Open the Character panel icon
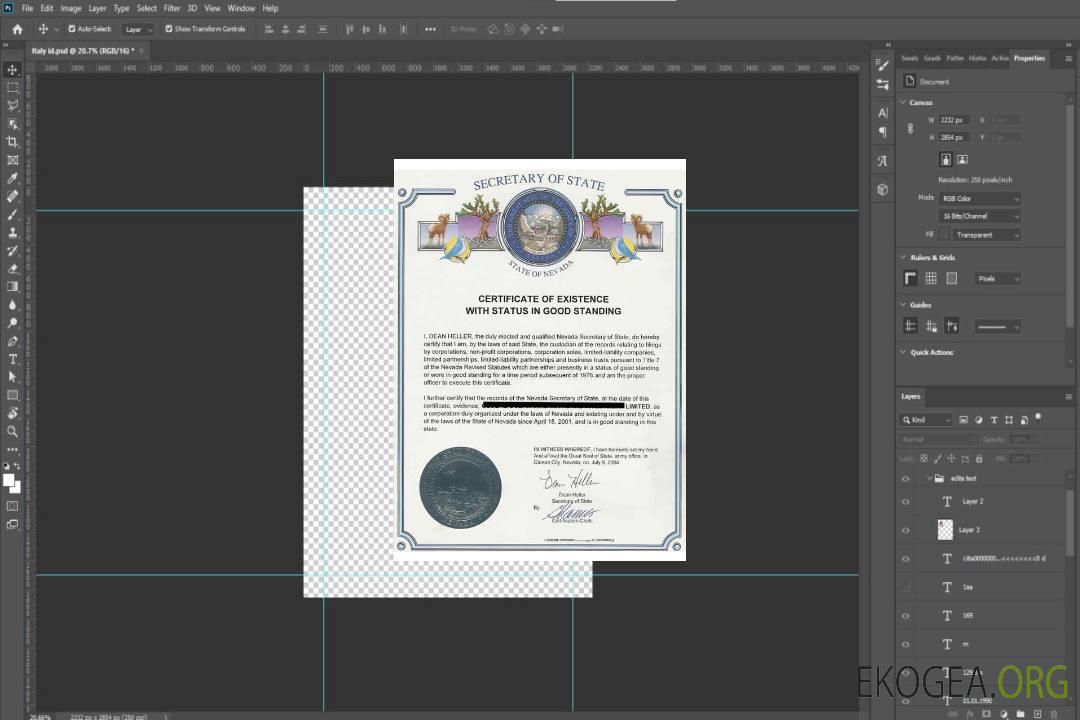The image size is (1080, 720). (882, 112)
